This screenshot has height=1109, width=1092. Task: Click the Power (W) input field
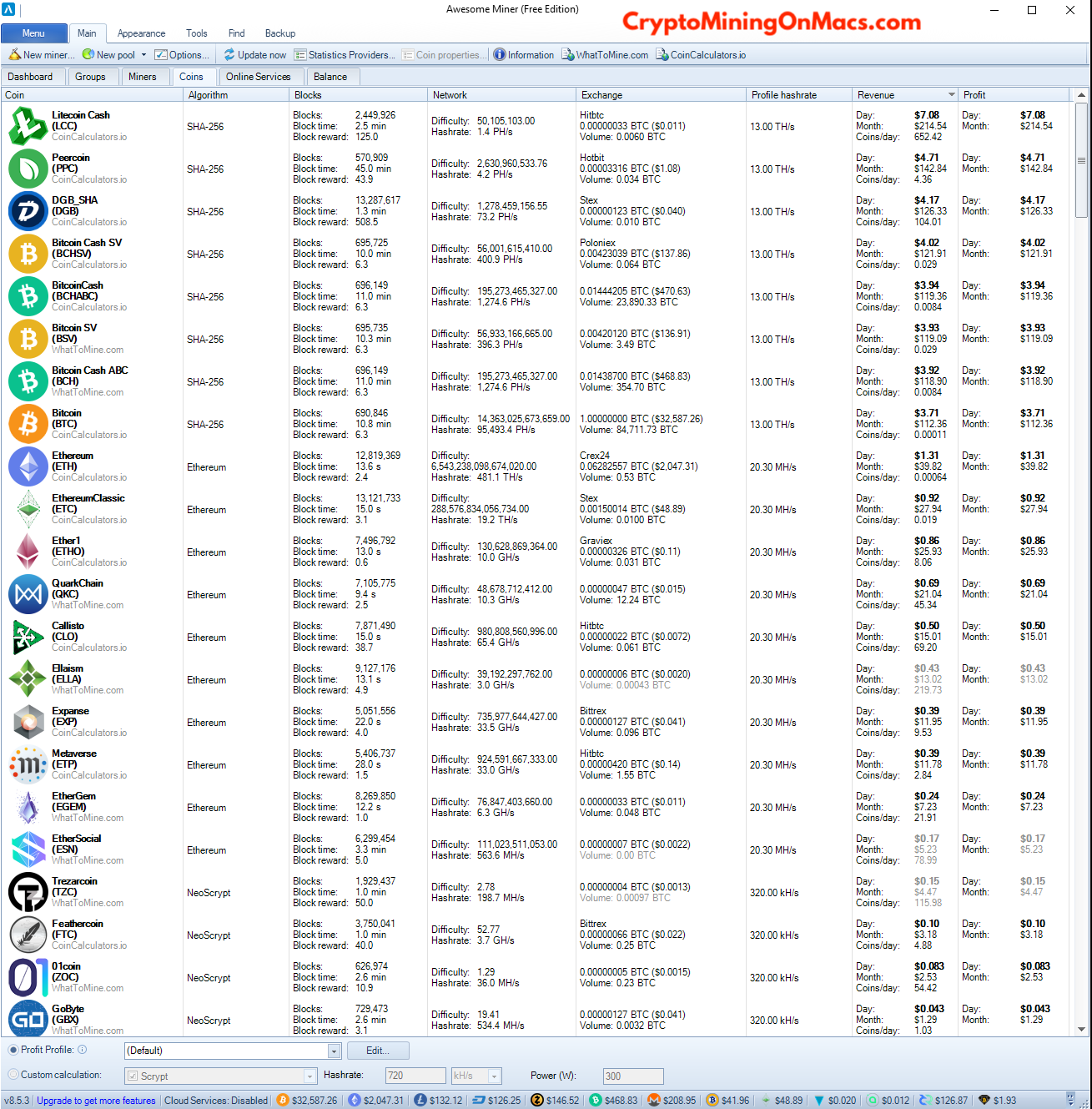633,1076
